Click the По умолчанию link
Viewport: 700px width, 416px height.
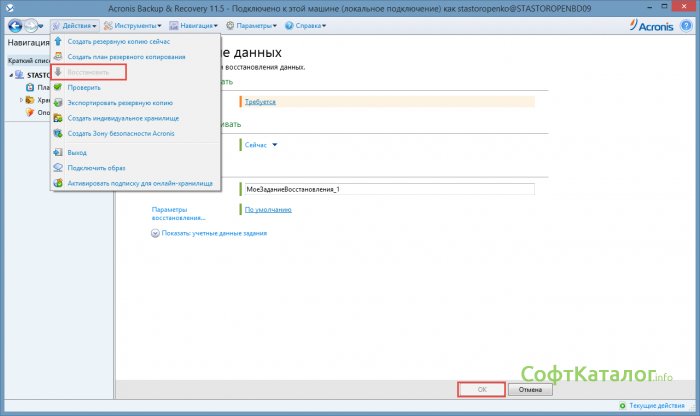[x=268, y=210]
